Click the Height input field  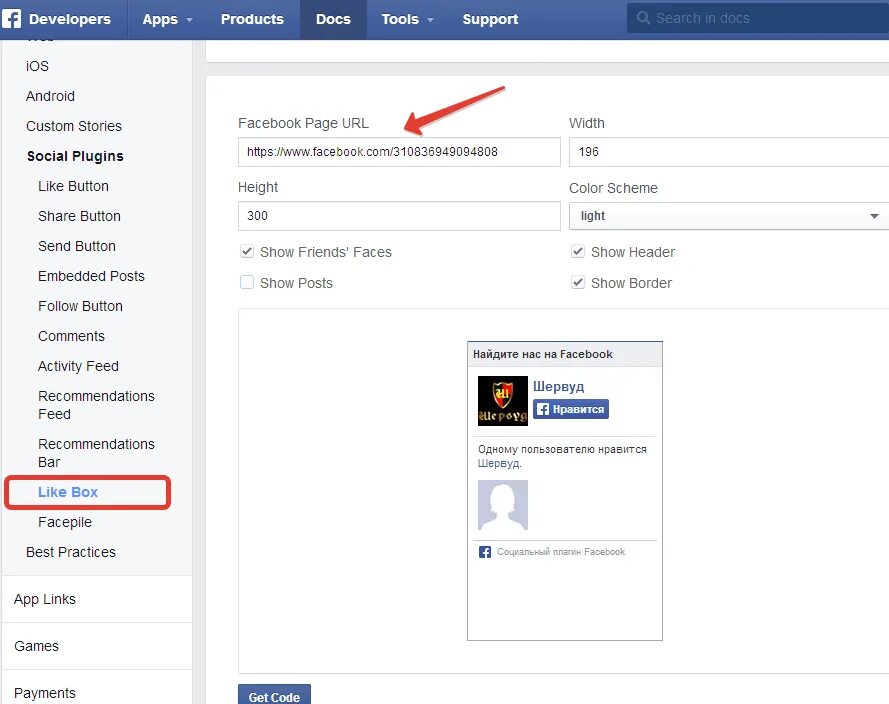click(x=399, y=216)
